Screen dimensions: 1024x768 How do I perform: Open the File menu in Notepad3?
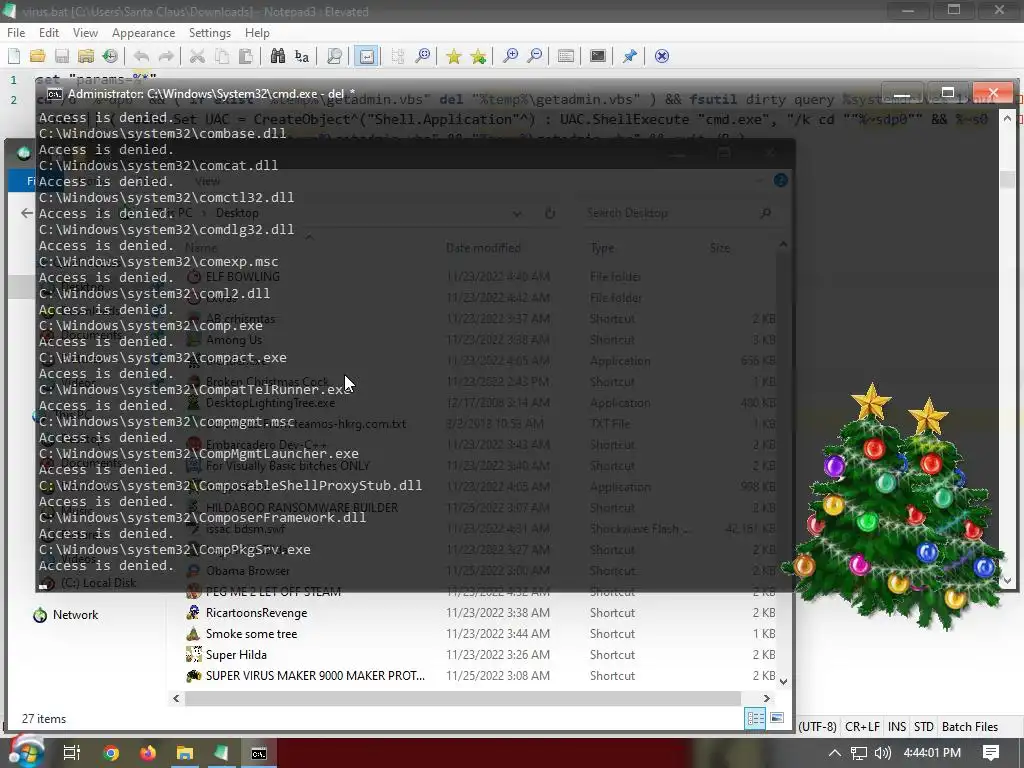(16, 33)
